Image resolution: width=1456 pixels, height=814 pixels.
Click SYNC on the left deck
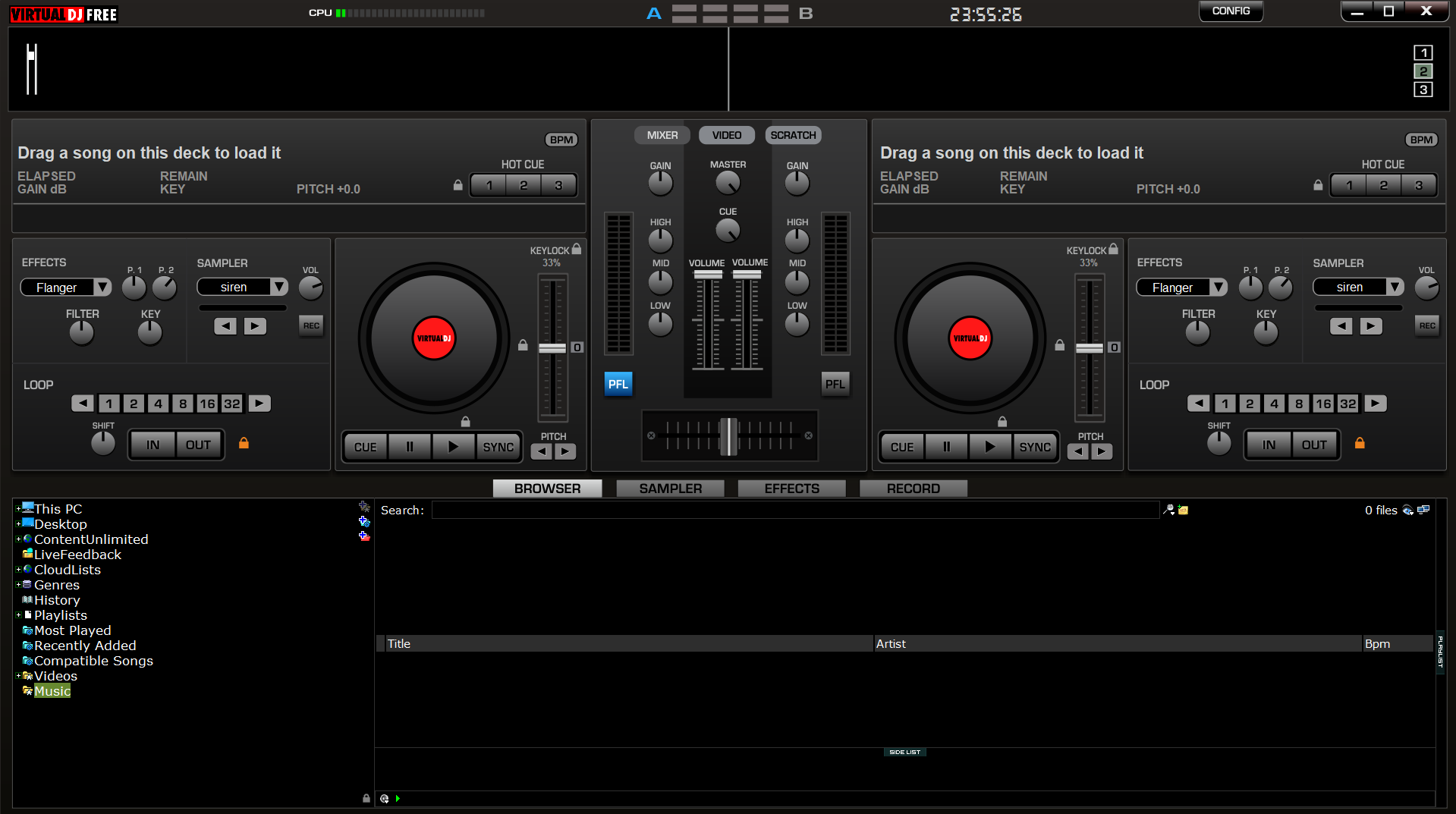(x=498, y=447)
